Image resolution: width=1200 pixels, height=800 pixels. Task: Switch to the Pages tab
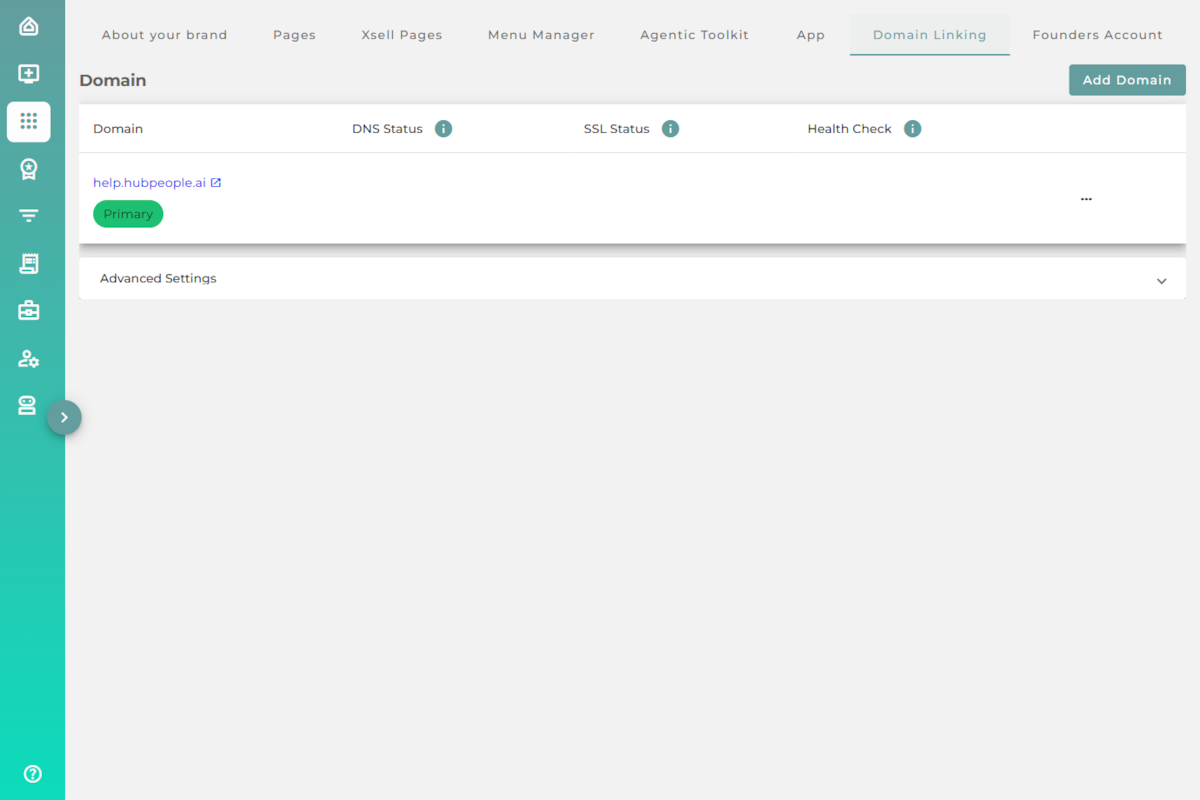click(294, 35)
